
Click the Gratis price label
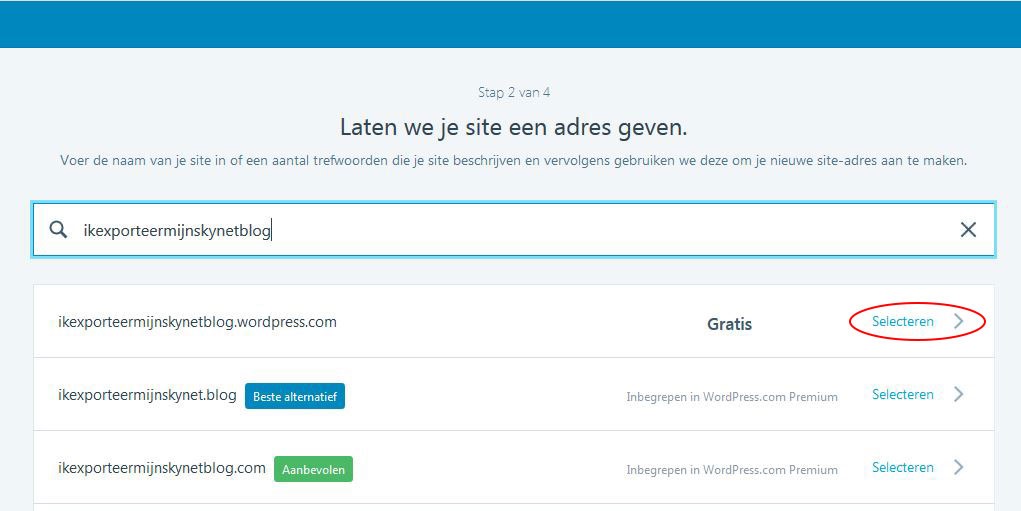pos(729,324)
